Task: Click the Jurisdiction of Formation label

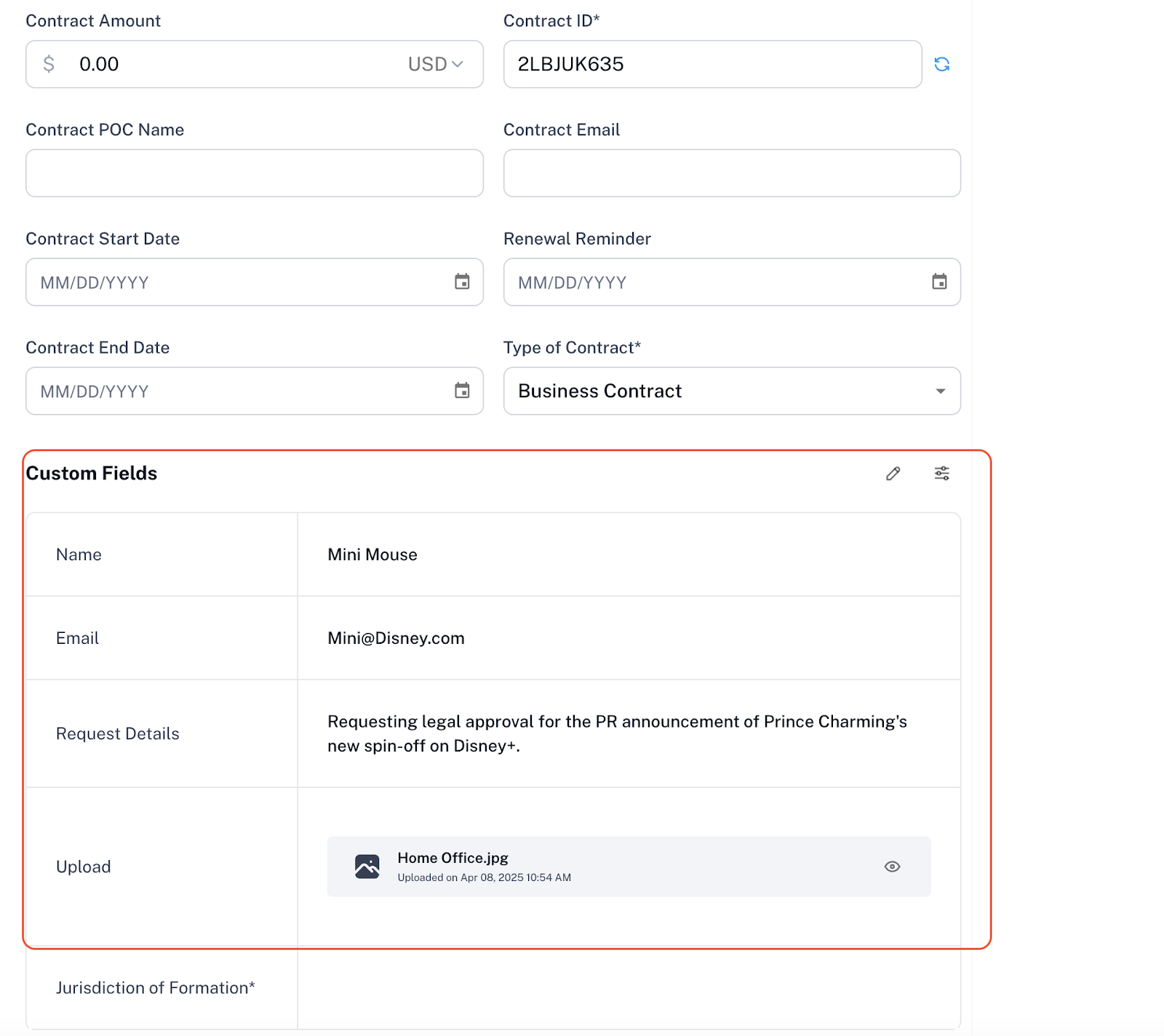Action: pos(156,987)
